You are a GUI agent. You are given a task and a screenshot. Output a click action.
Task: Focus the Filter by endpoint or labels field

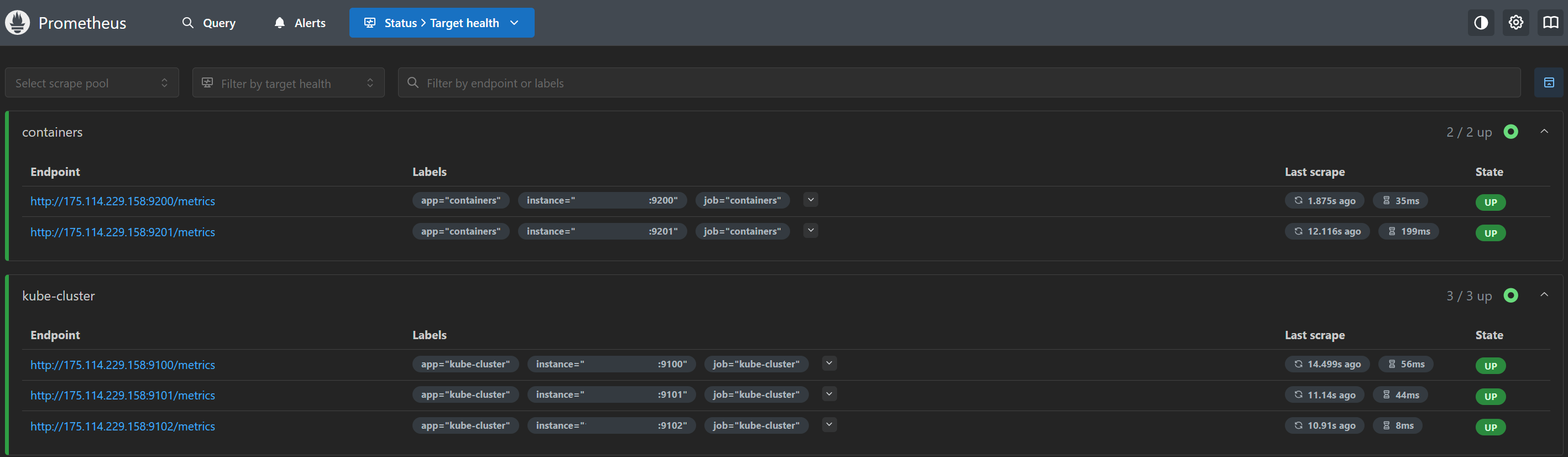[959, 83]
